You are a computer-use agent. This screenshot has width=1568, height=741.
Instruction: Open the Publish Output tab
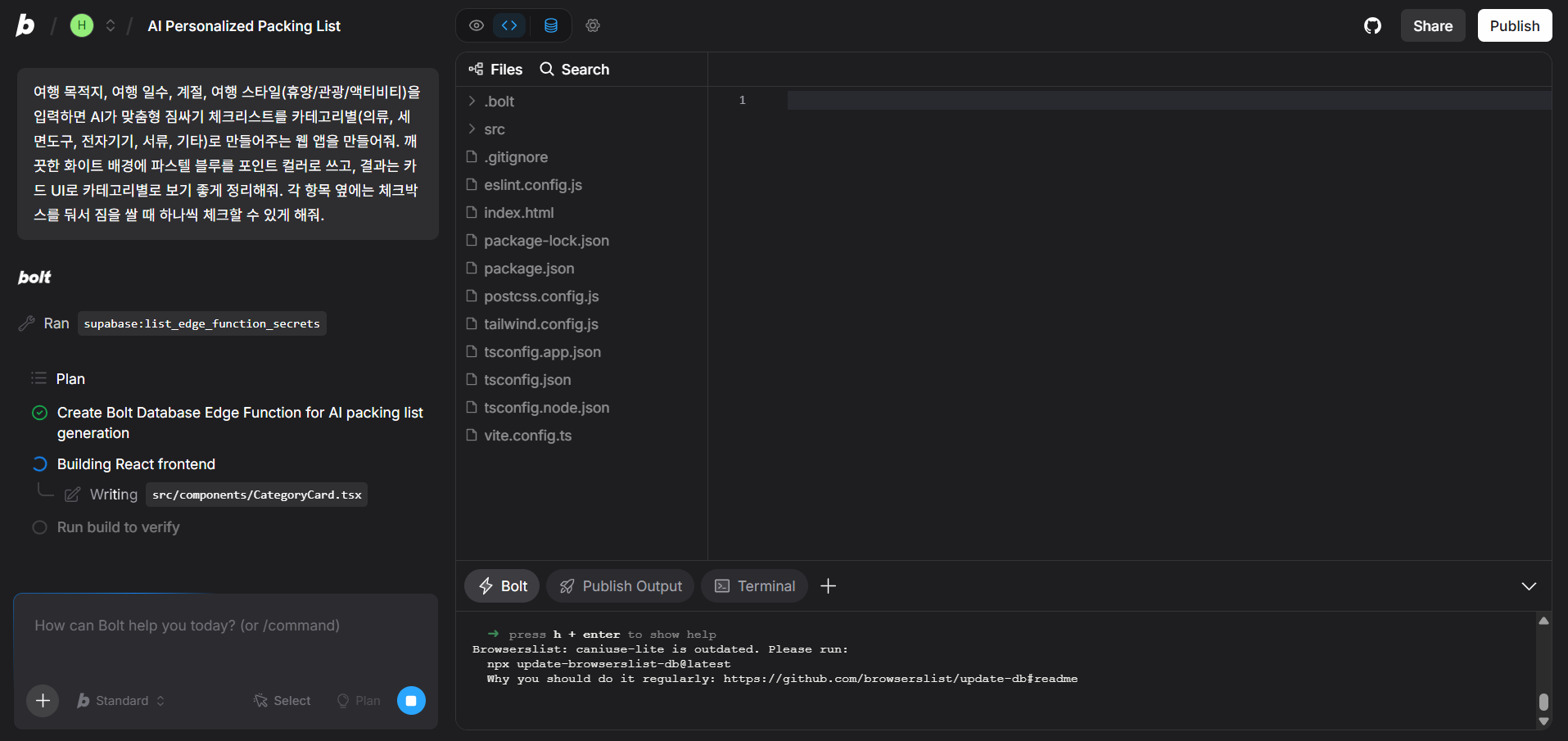coord(620,586)
